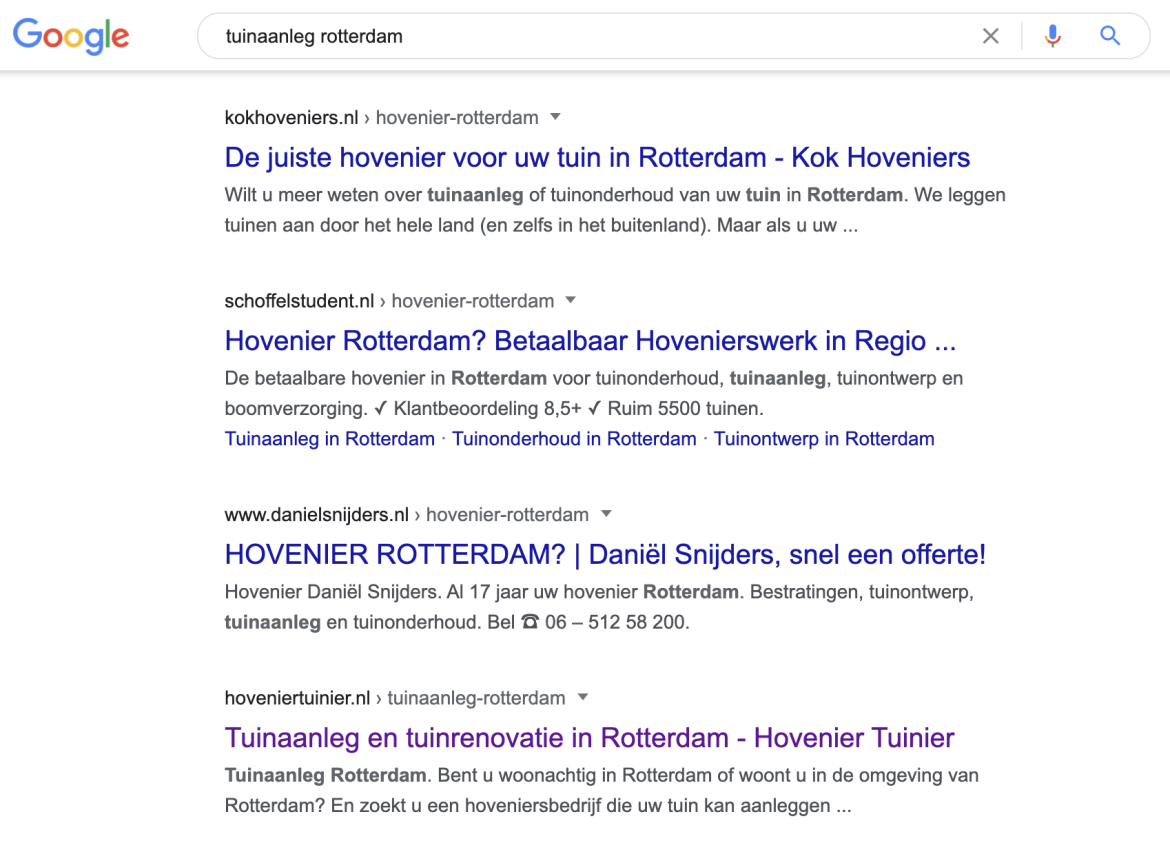Open the 'De juiste hovenier voor uw tuin' result
Image resolution: width=1170 pixels, height=852 pixels.
coord(597,157)
